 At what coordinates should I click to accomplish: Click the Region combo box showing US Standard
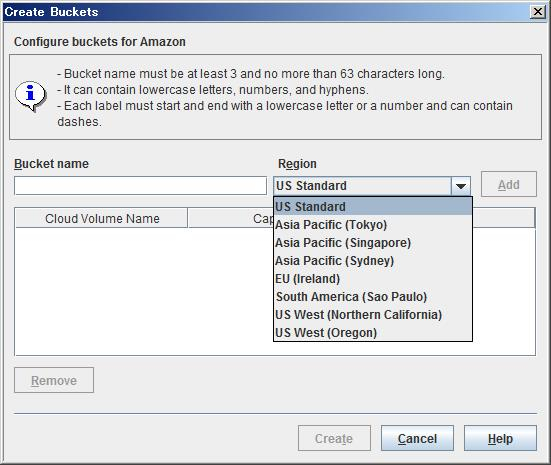372,186
